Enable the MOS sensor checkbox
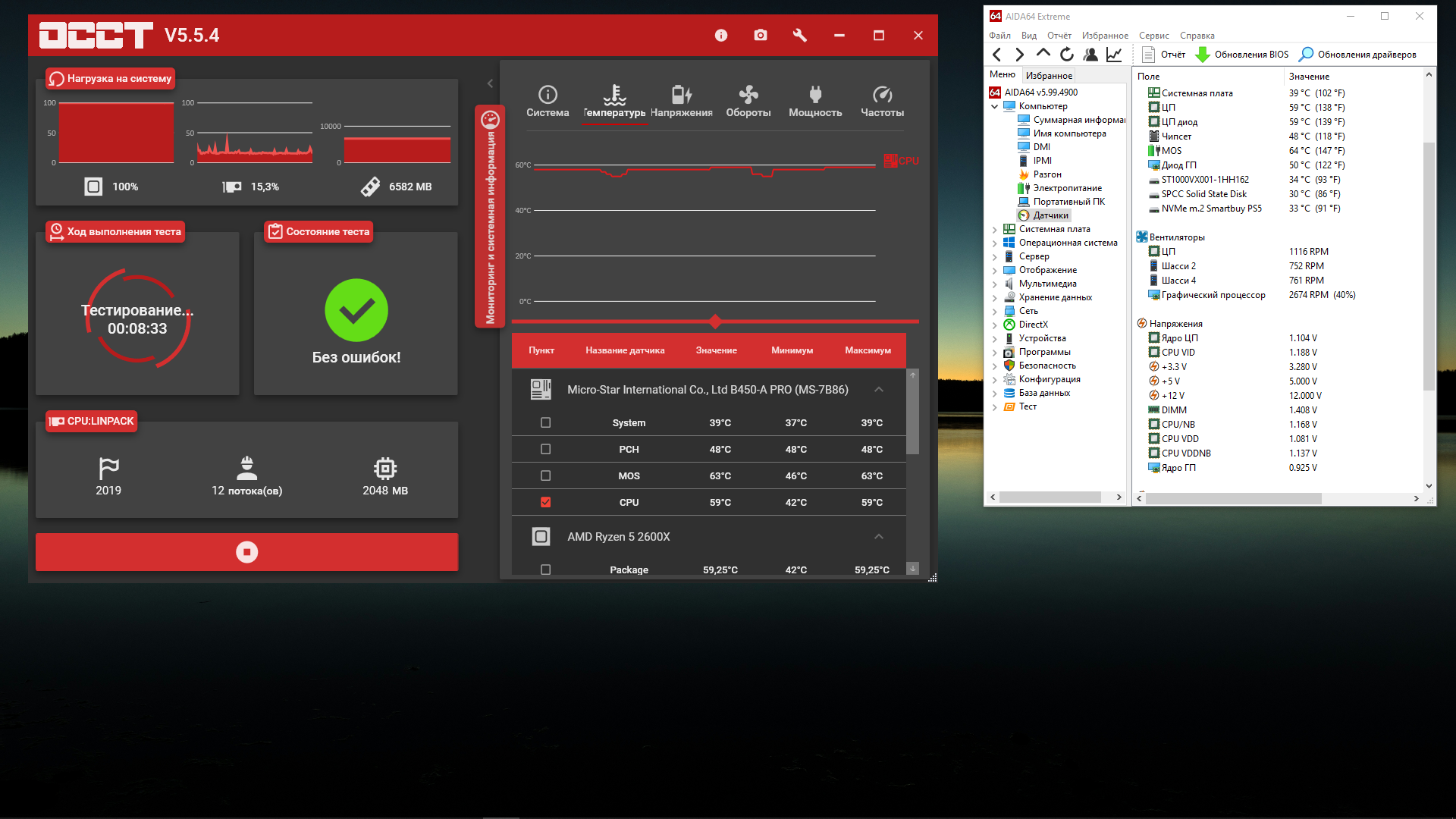Image resolution: width=1456 pixels, height=819 pixels. pyautogui.click(x=545, y=475)
